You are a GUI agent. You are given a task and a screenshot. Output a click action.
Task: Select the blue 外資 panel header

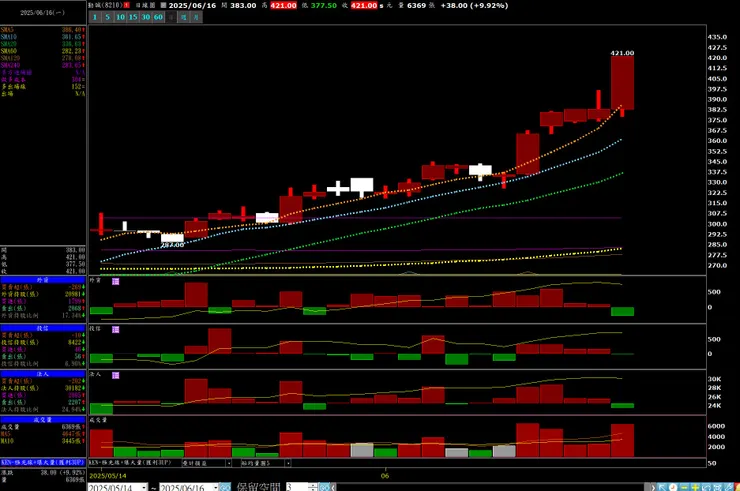(x=43, y=280)
